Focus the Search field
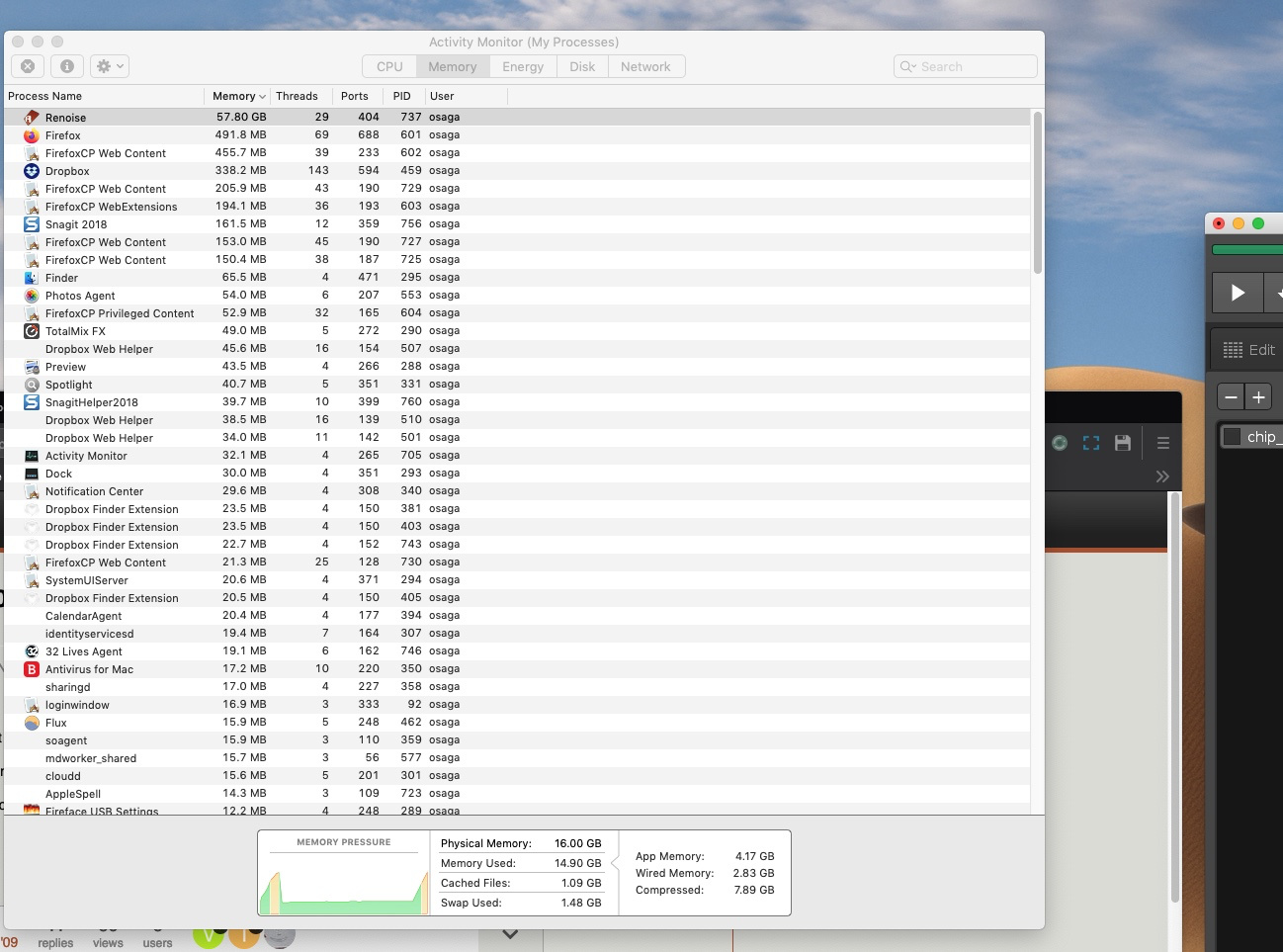 pyautogui.click(x=966, y=66)
